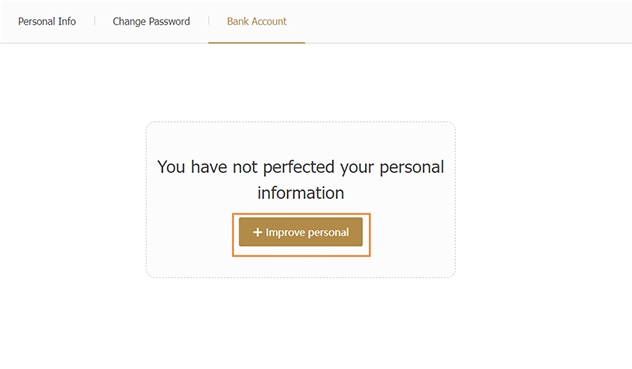Click the blank white area below the card
This screenshot has height=369, width=632.
(301, 323)
